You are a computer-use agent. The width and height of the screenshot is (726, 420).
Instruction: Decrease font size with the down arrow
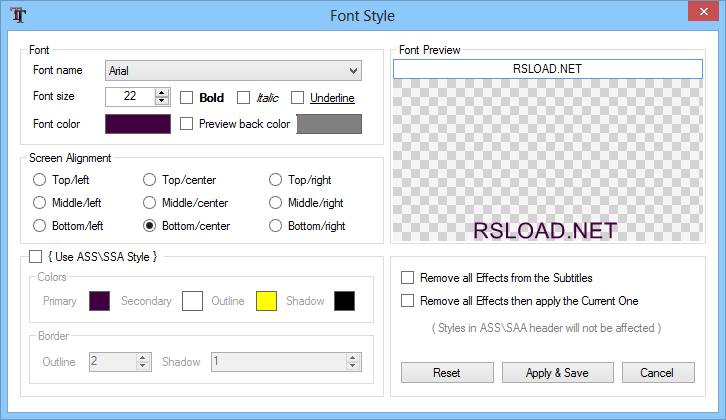pyautogui.click(x=161, y=100)
